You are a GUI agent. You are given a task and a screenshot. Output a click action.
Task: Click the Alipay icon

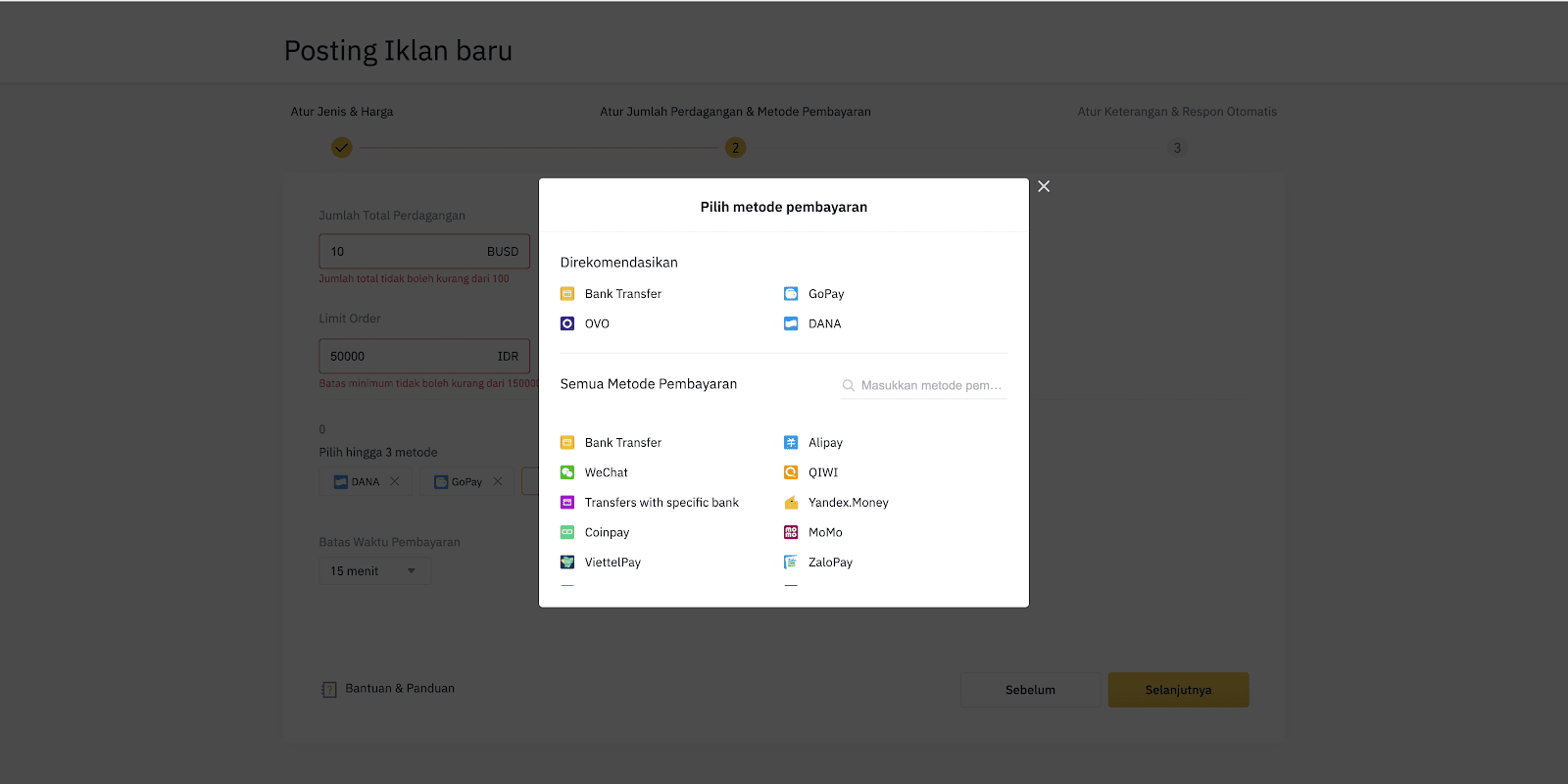791,443
